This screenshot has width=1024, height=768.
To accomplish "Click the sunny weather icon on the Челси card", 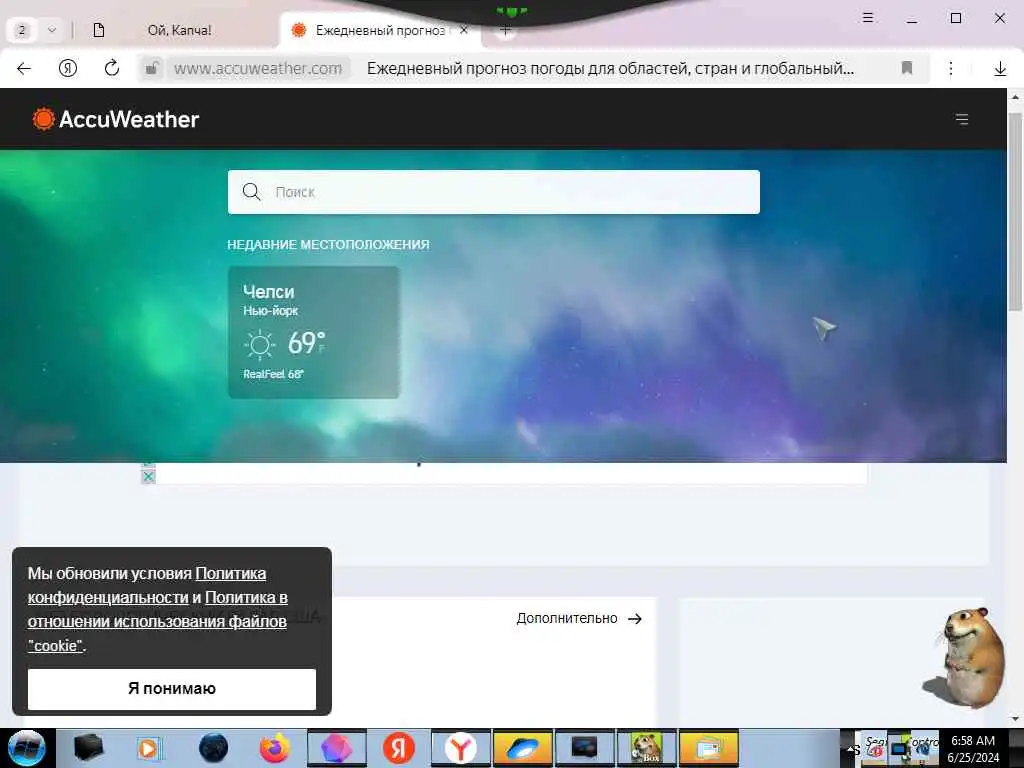I will 259,344.
